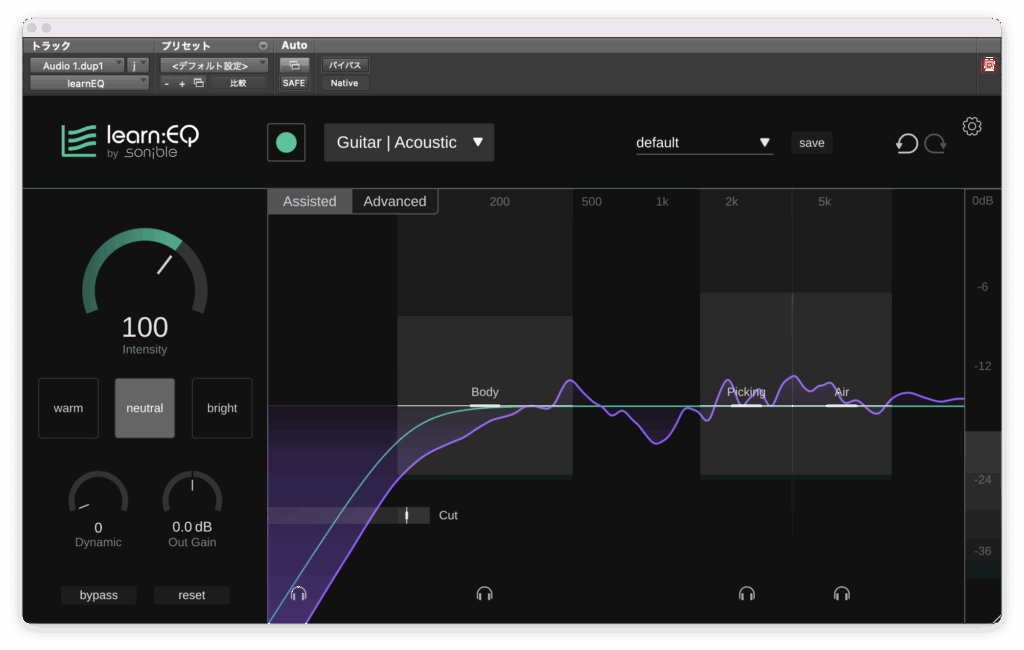Toggle the 比較 compare button

pyautogui.click(x=238, y=83)
